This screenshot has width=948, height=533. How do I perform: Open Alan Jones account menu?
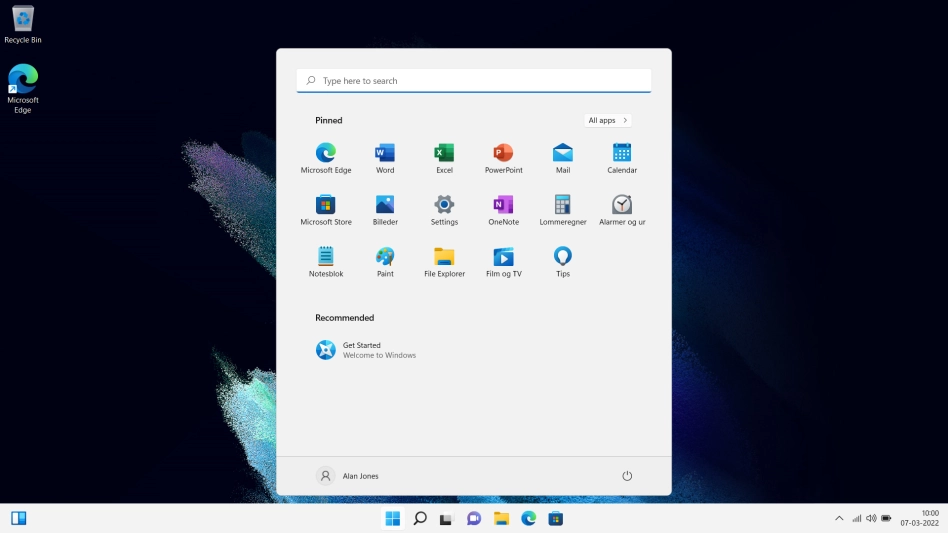tap(348, 476)
